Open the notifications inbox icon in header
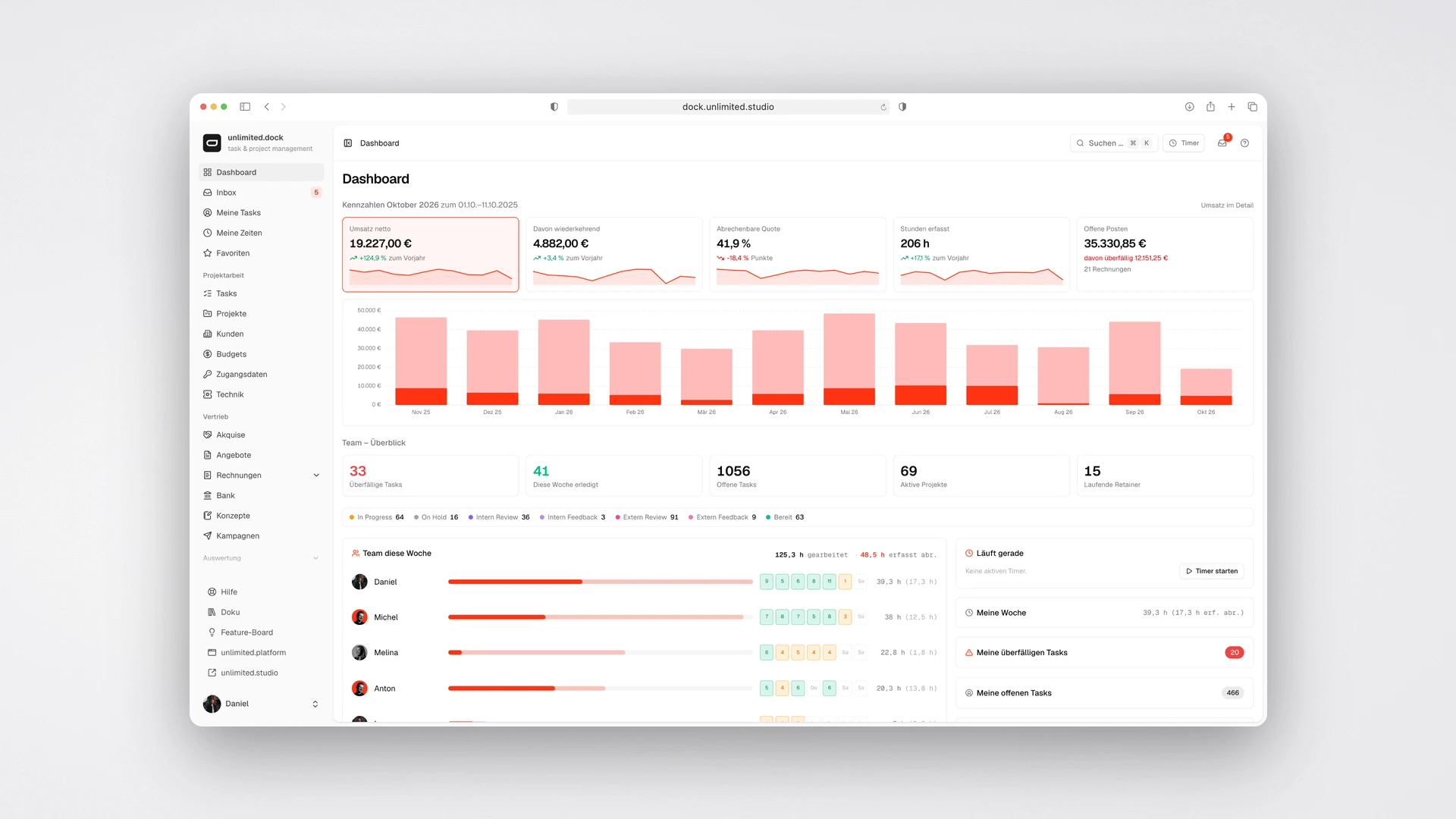 [x=1222, y=143]
